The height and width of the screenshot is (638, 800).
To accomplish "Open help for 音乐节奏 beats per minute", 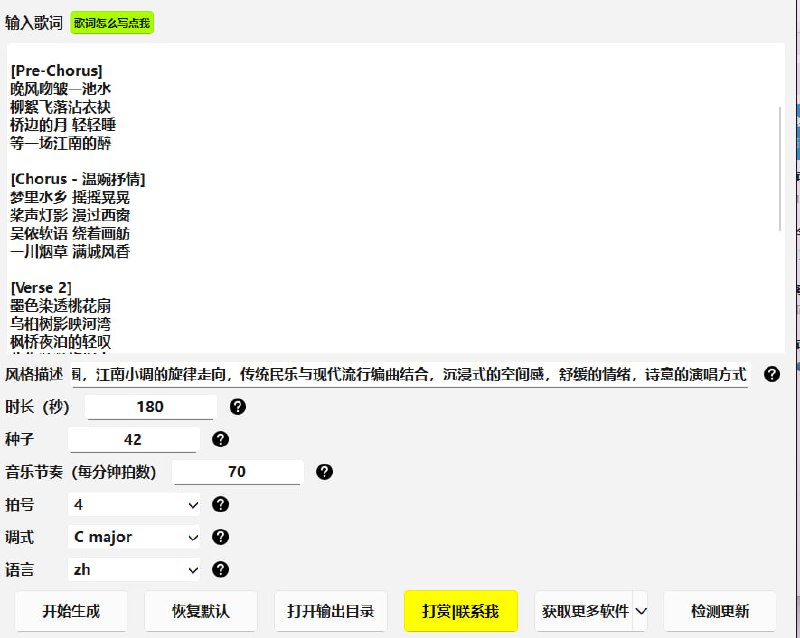I will 324,473.
